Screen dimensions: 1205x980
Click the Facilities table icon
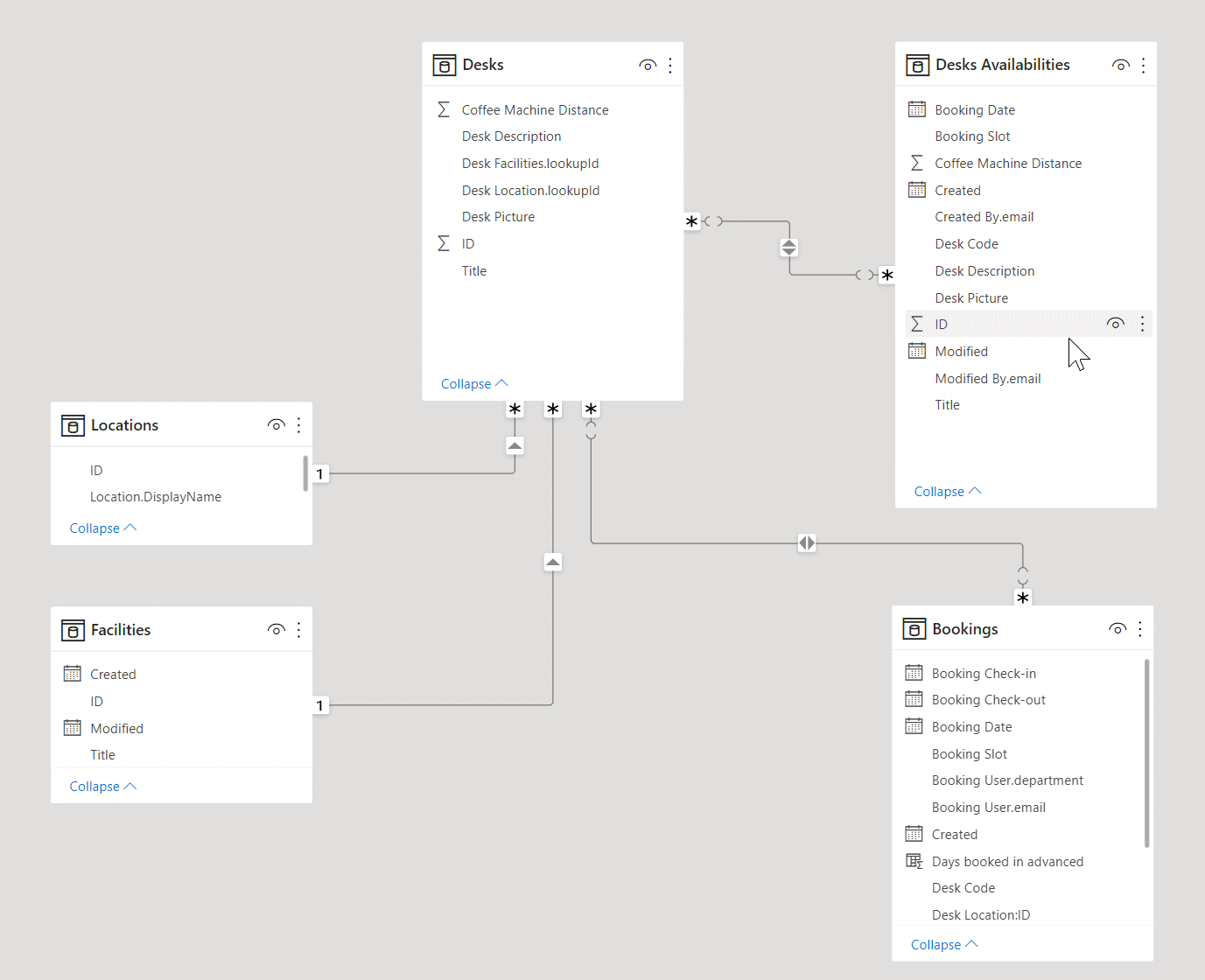pos(73,631)
